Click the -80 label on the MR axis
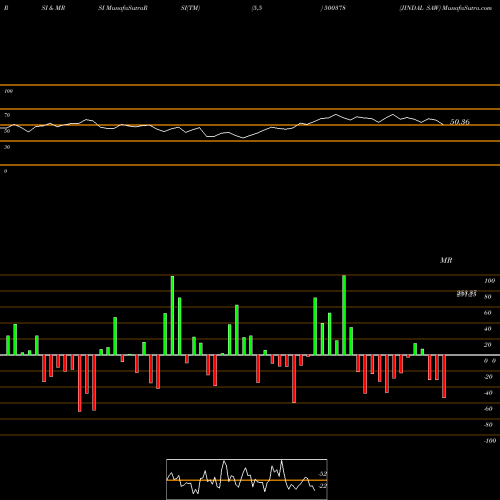This screenshot has height=500, width=500. click(488, 425)
